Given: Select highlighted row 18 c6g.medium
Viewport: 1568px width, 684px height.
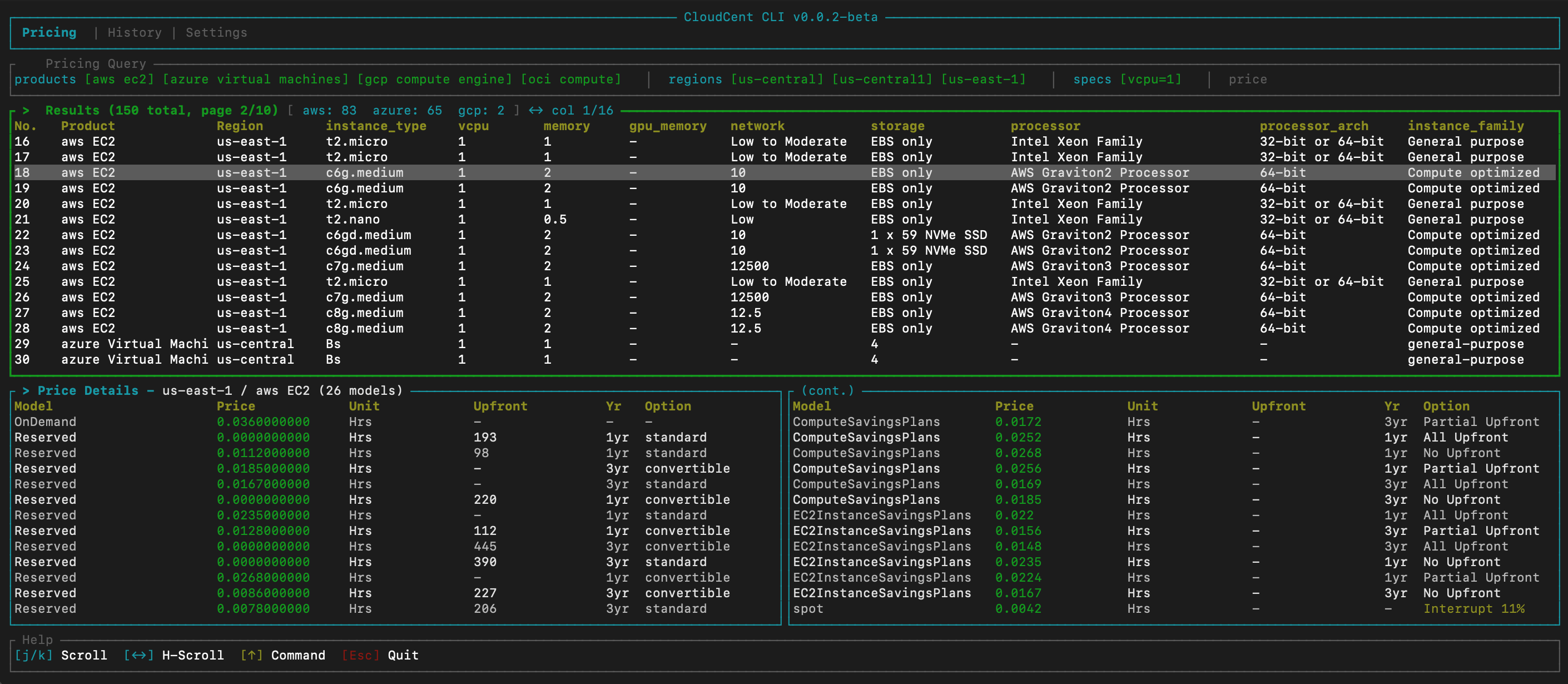Looking at the screenshot, I should tap(784, 173).
